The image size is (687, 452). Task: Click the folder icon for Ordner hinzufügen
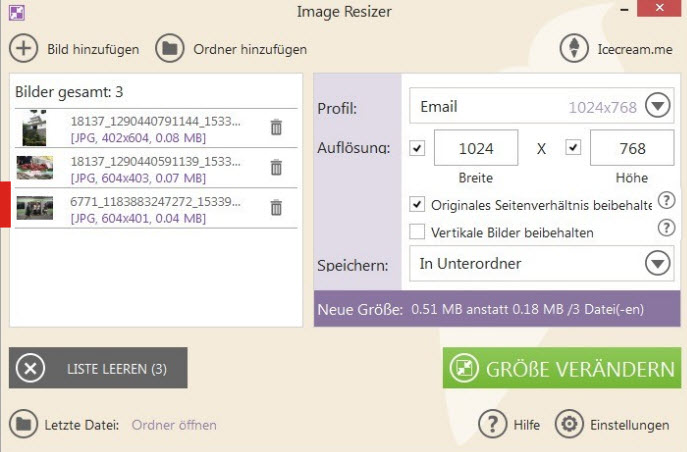170,48
